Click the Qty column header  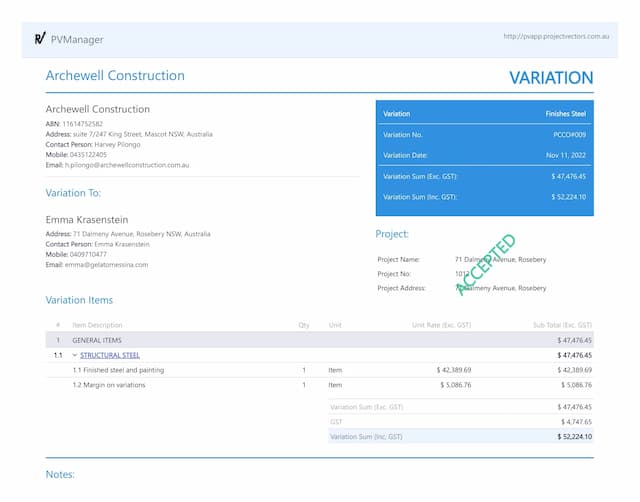pyautogui.click(x=303, y=325)
